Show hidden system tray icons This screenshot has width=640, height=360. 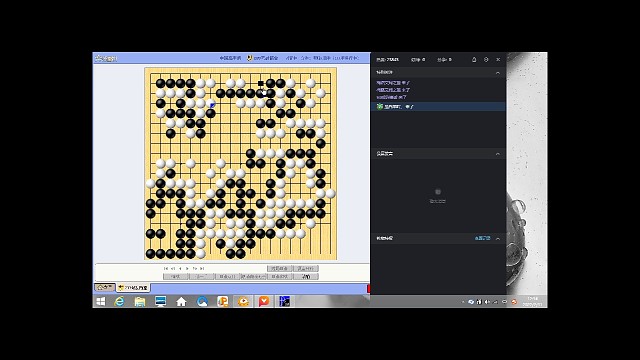(x=463, y=302)
